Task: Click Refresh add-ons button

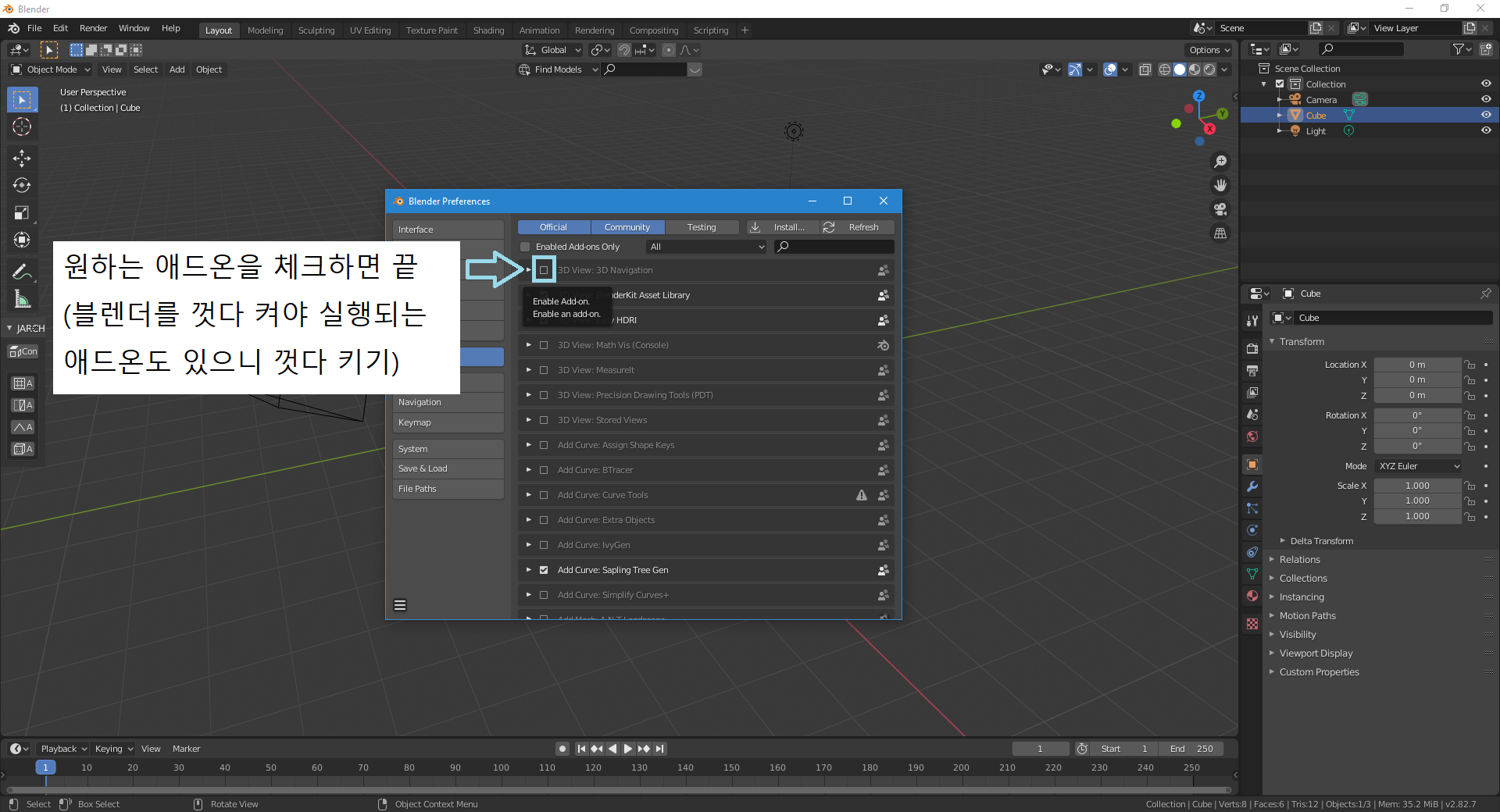Action: point(857,227)
